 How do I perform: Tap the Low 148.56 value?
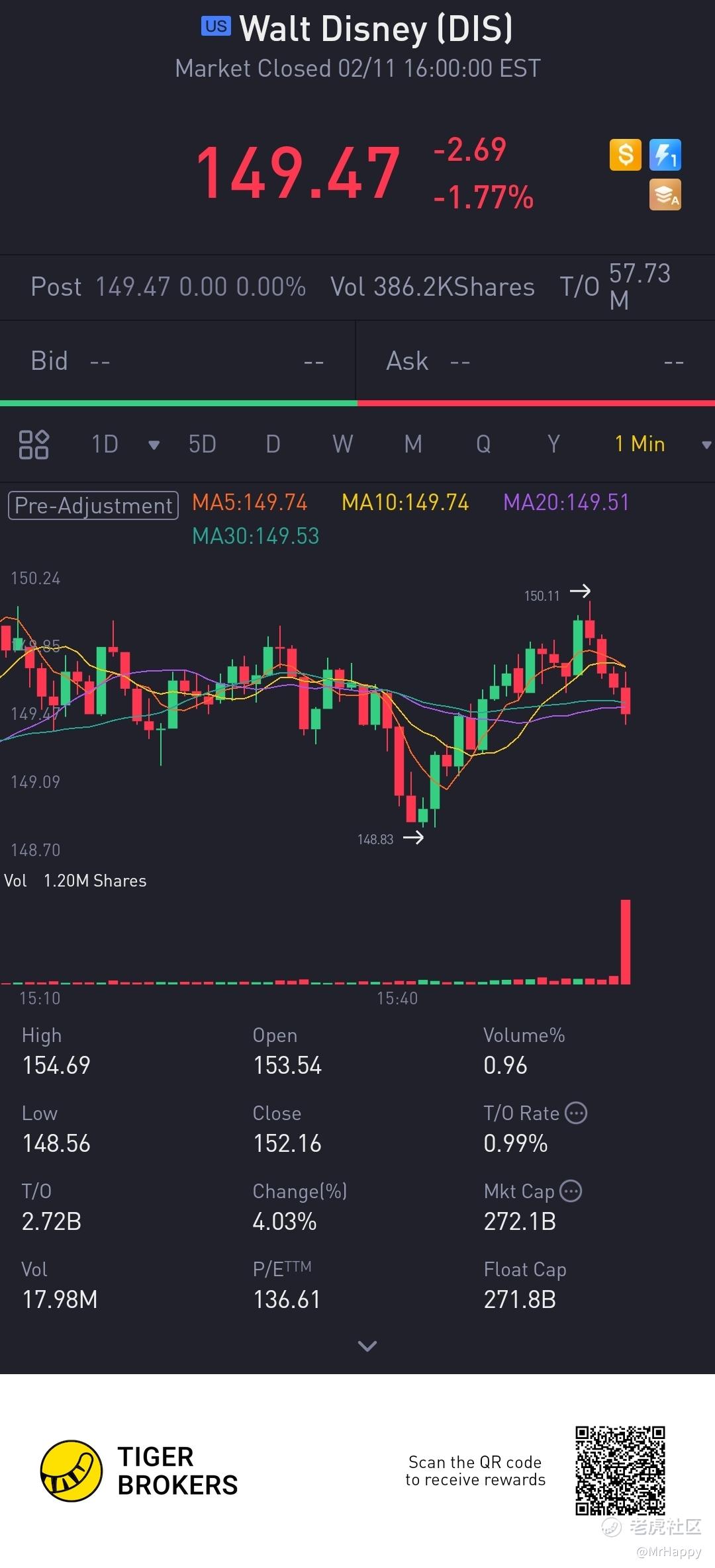[x=56, y=1143]
